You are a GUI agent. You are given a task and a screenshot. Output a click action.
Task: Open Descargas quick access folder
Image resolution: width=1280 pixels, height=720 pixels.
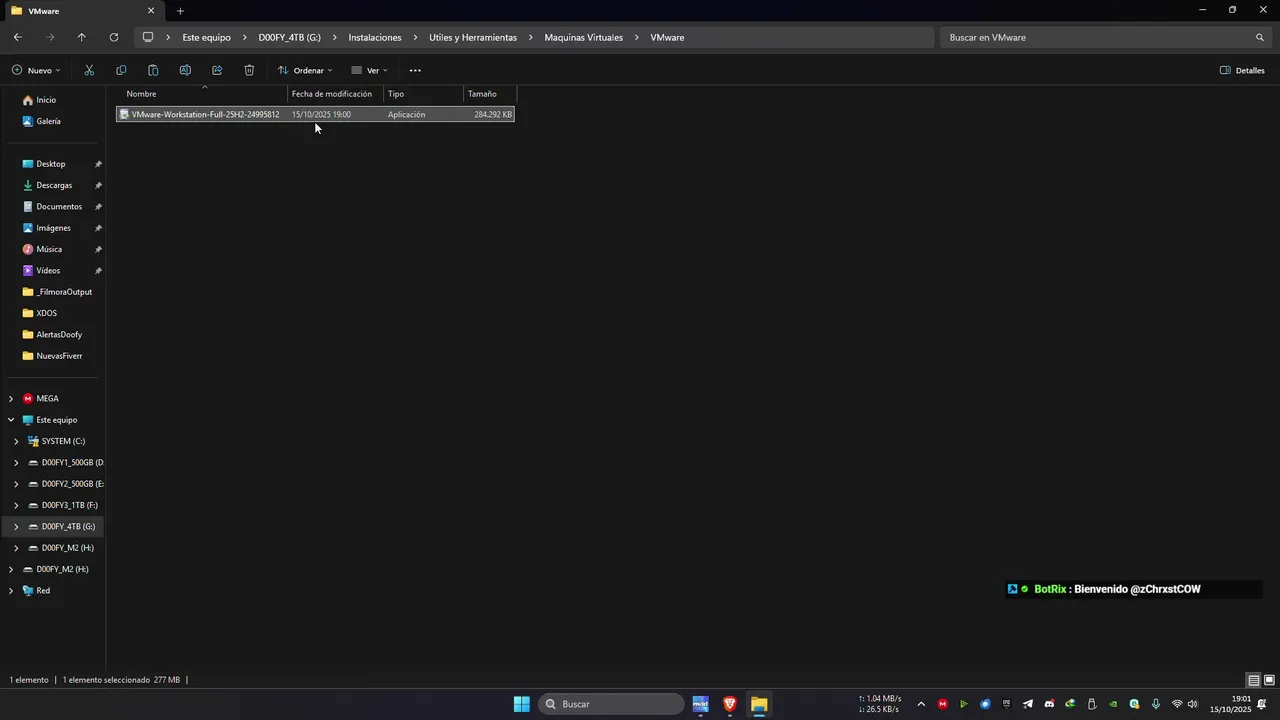coord(54,185)
